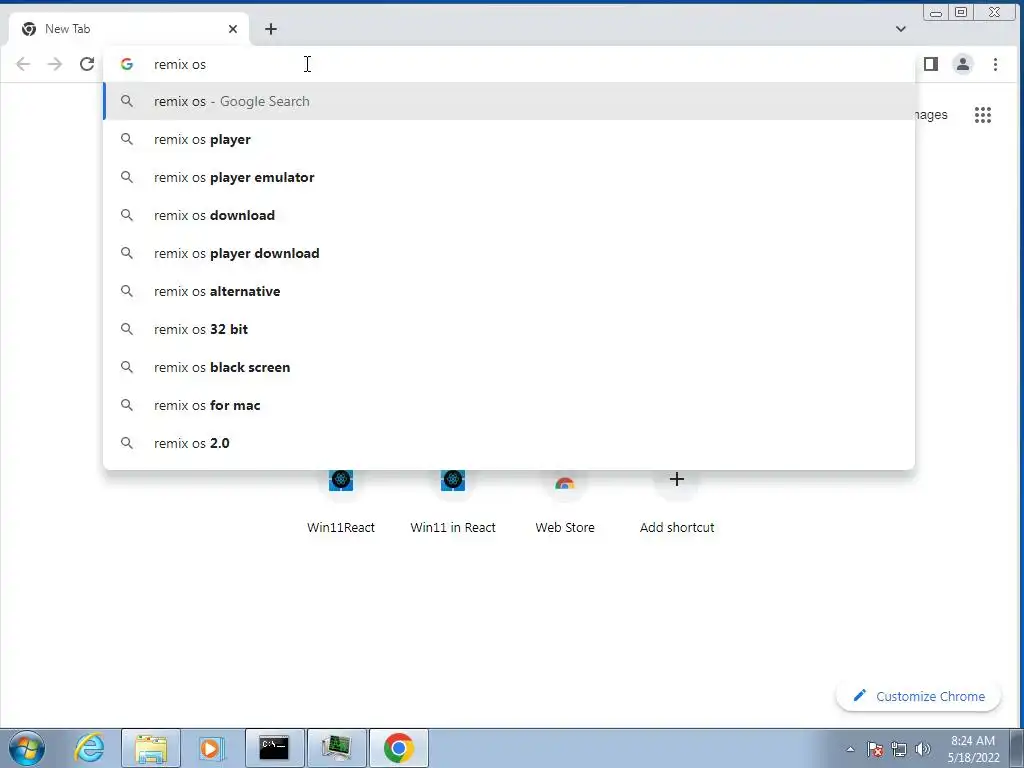Open the volume speaker tray icon
1024x768 pixels.
tap(923, 749)
